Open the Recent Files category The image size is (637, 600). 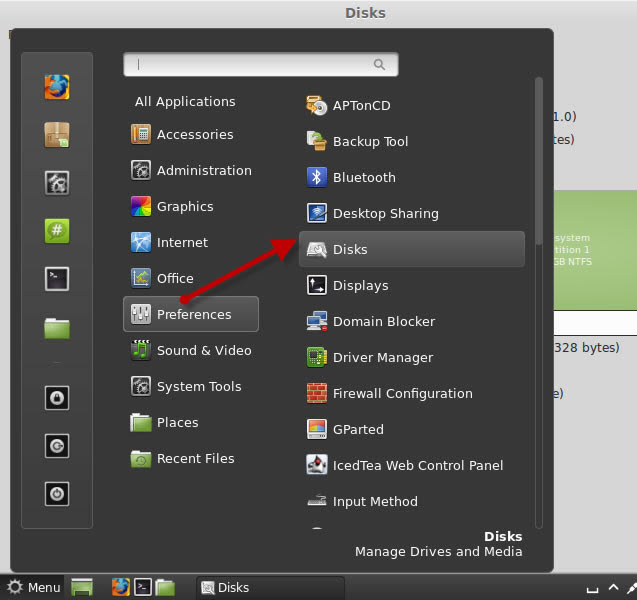point(191,458)
